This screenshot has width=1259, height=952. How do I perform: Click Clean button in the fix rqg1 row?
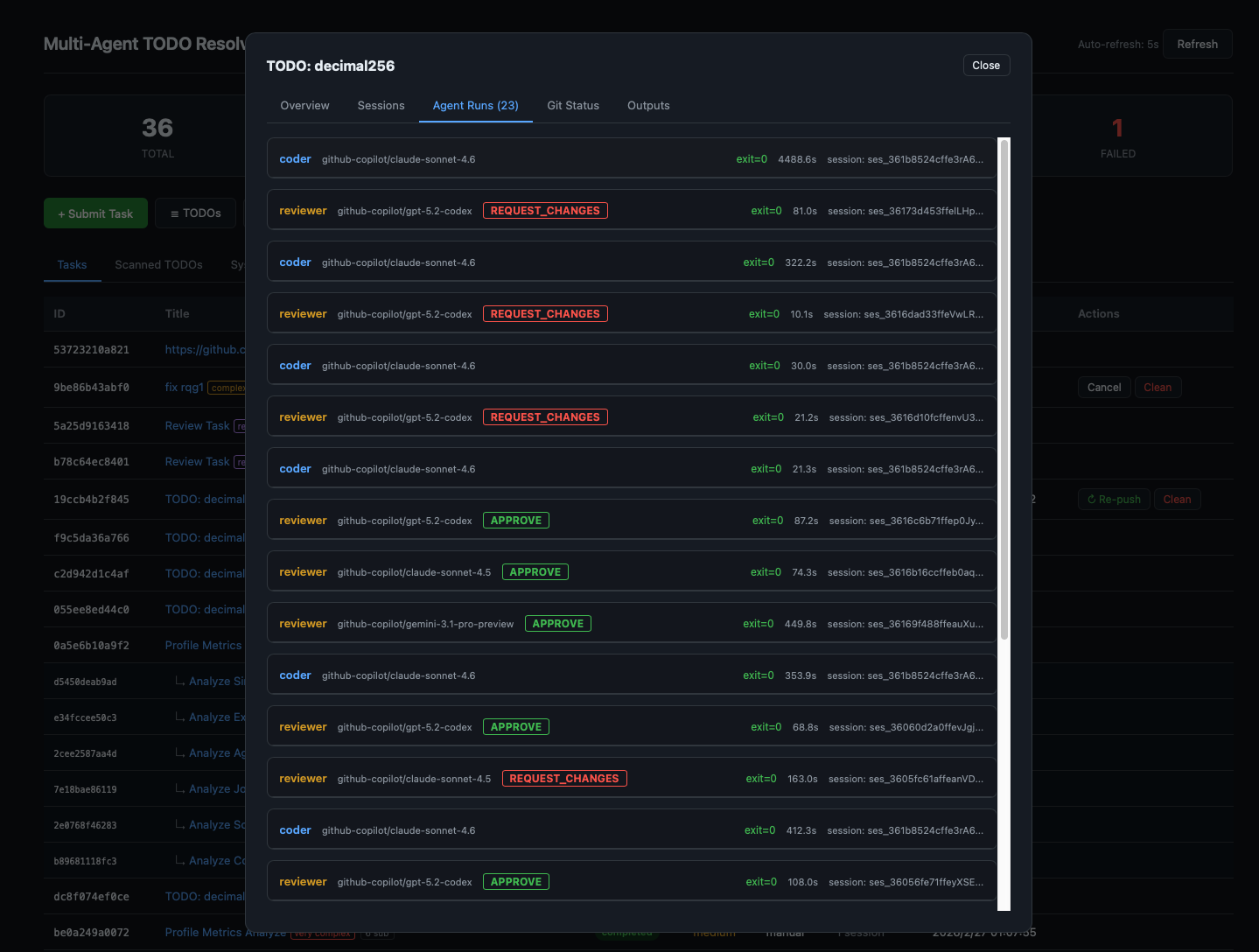click(x=1158, y=387)
